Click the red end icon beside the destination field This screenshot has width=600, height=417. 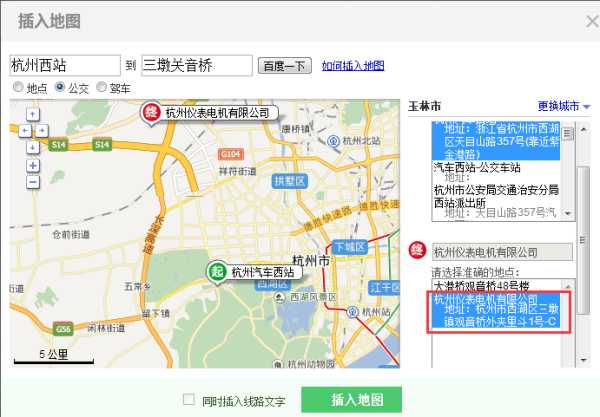tap(417, 251)
